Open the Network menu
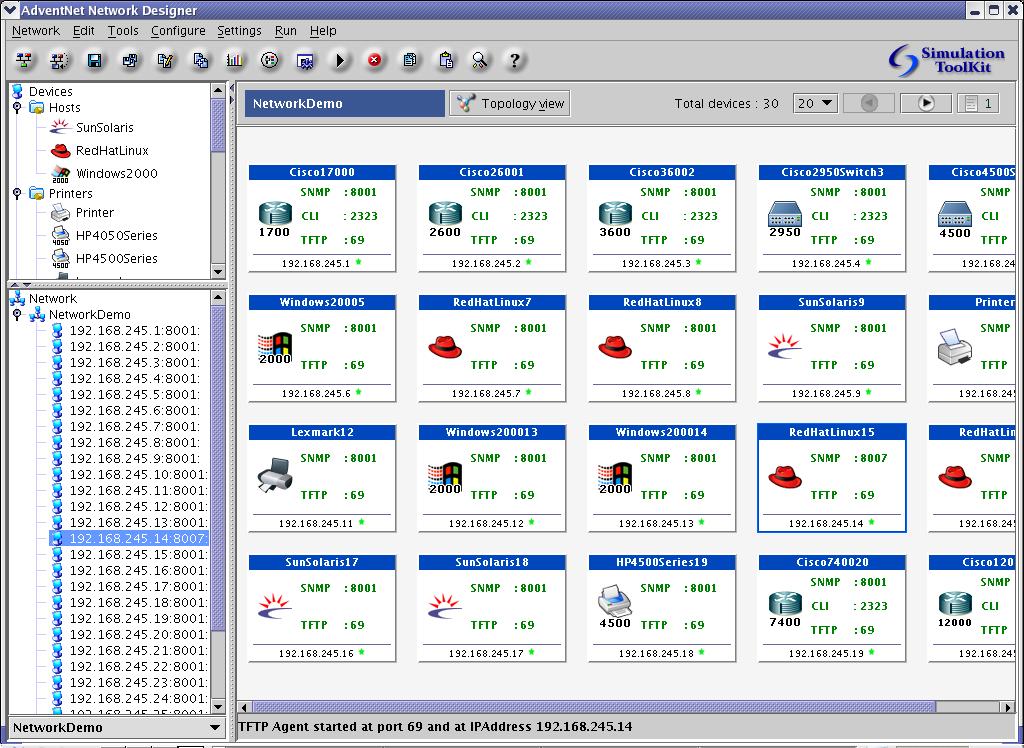 tap(36, 31)
